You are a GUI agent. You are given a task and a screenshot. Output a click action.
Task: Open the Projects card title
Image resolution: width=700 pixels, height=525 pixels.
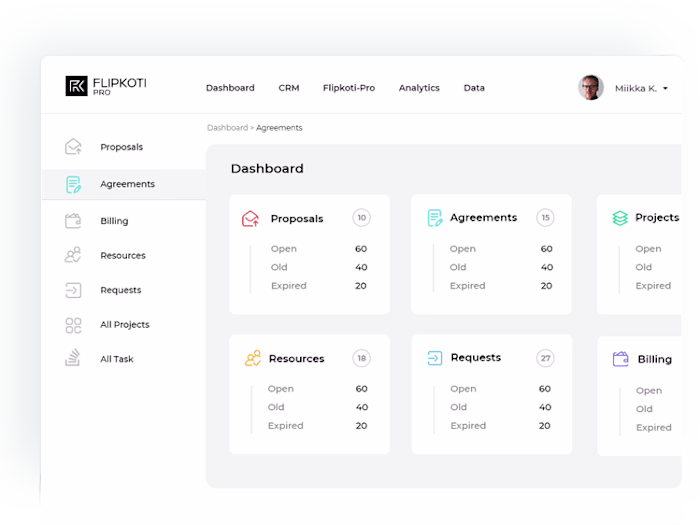click(x=657, y=217)
